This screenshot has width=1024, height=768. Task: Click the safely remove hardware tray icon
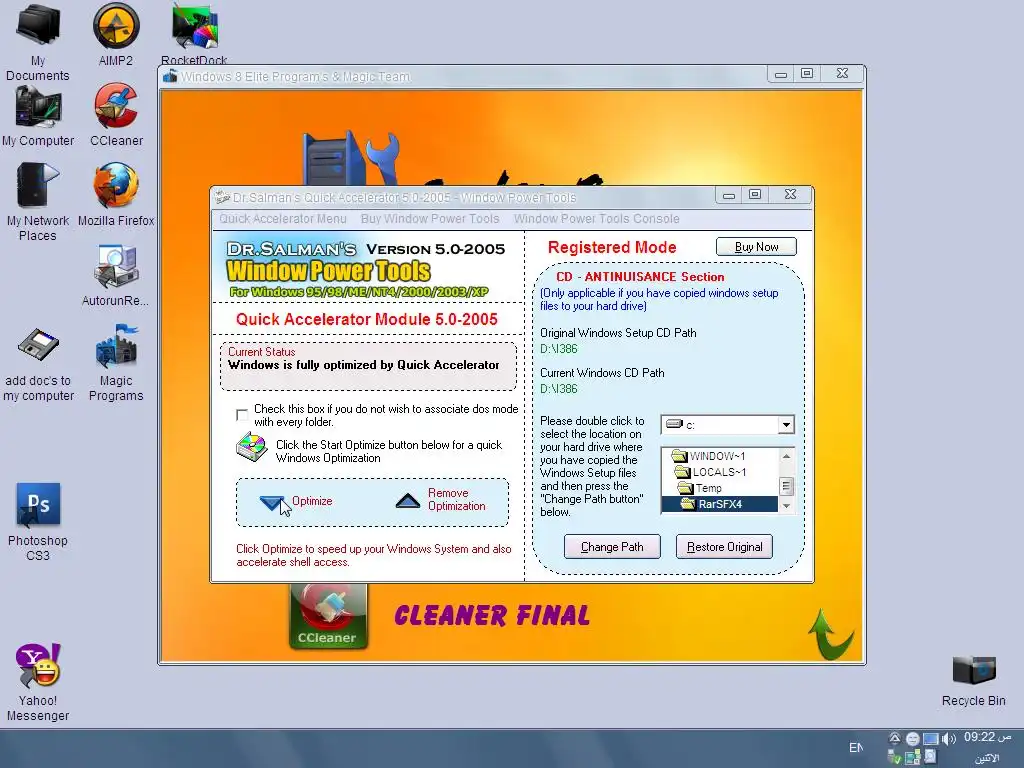pyautogui.click(x=895, y=758)
